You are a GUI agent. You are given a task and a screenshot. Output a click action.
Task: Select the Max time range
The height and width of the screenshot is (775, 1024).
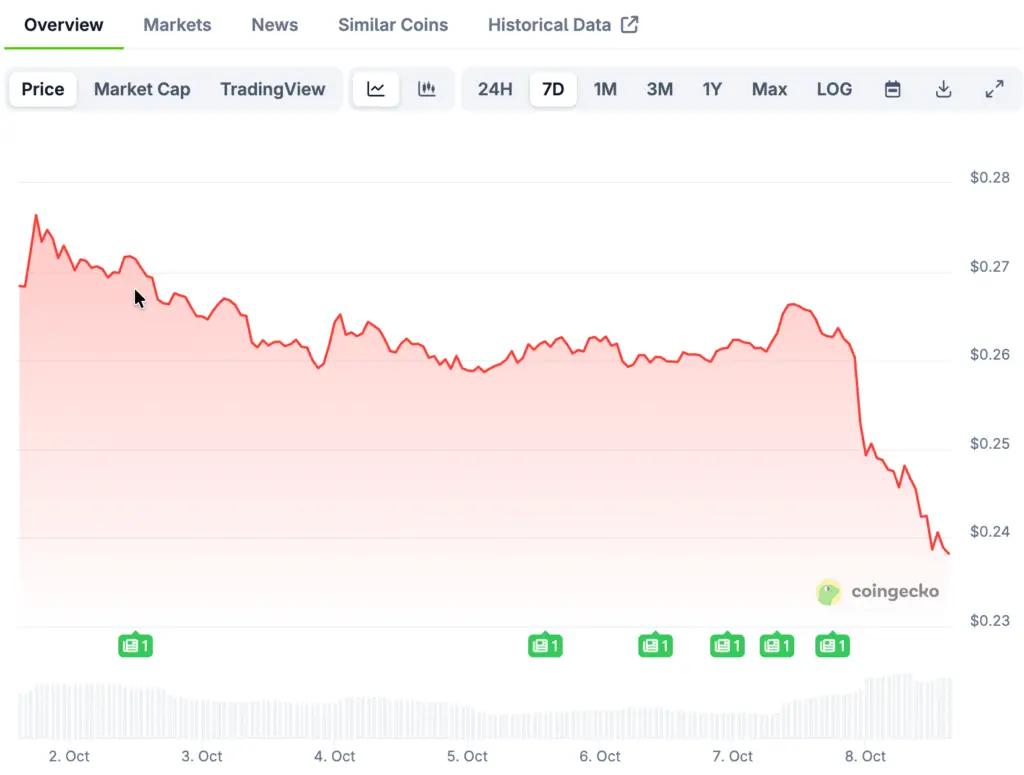tap(769, 89)
